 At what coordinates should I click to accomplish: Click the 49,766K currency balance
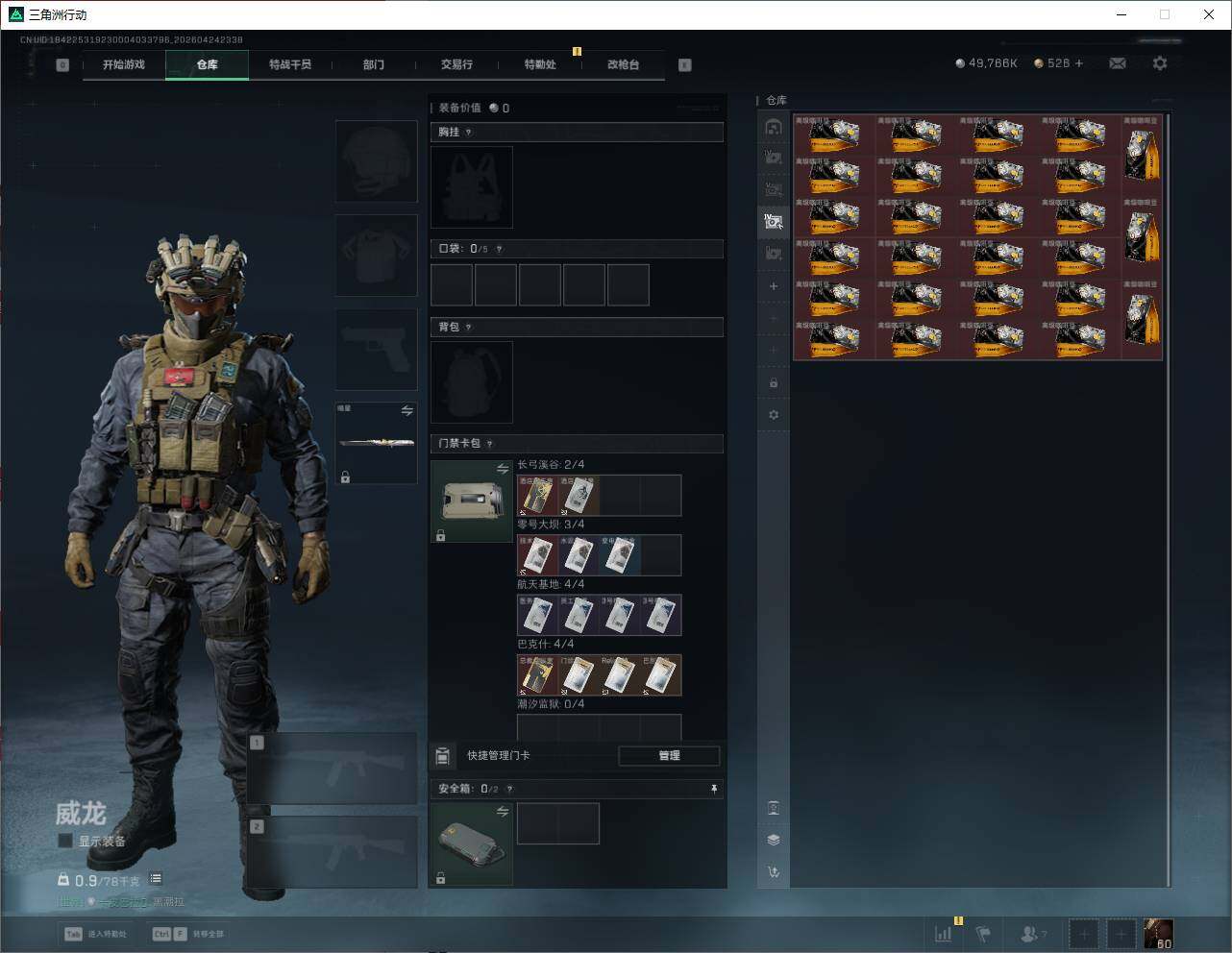(x=986, y=63)
